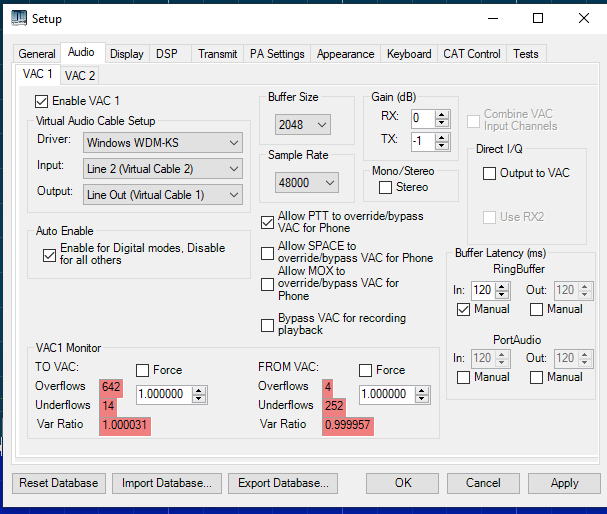This screenshot has height=514, width=607.
Task: Disable the Enable VAC 1 checkbox
Action: (42, 101)
